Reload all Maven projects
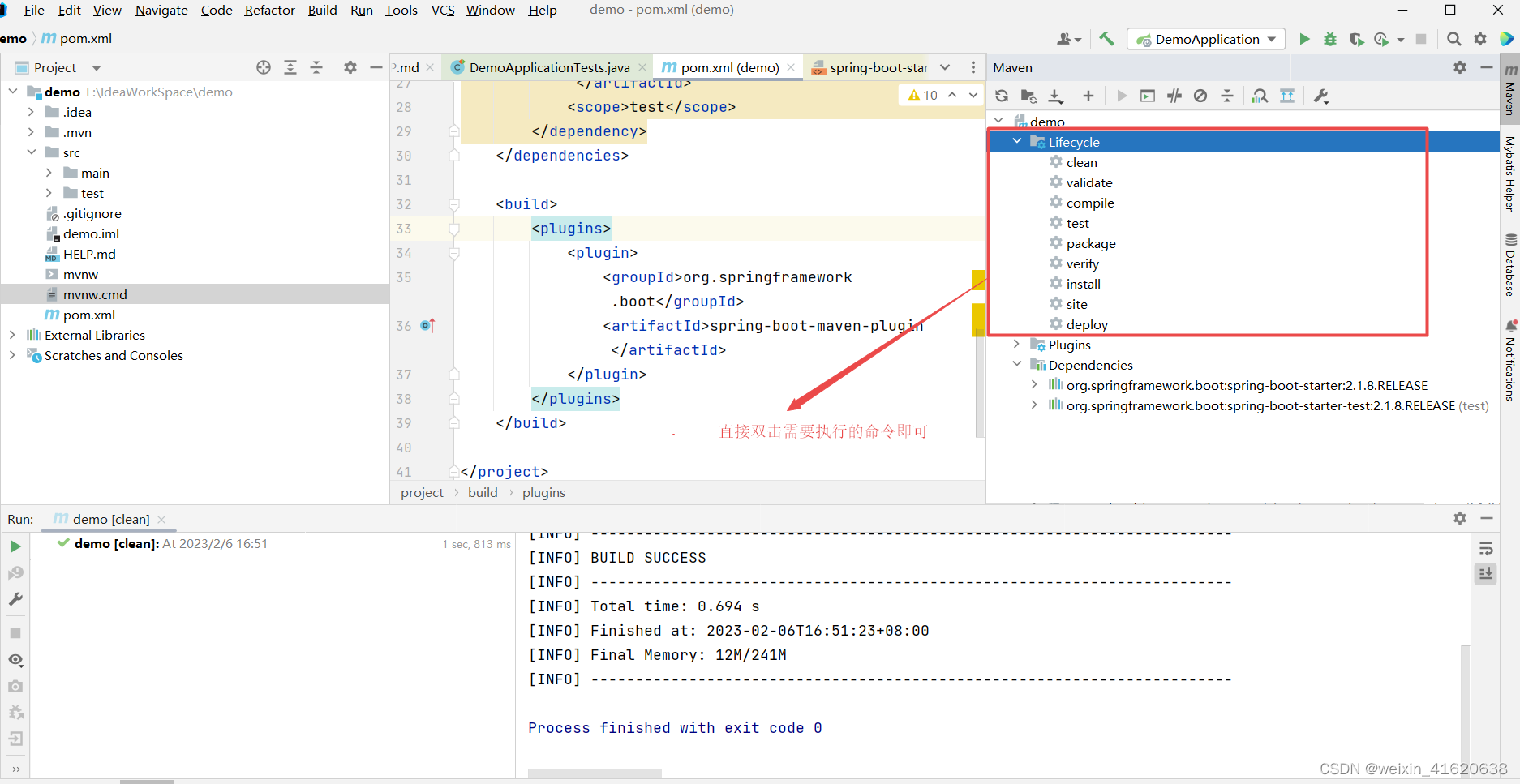 (x=1002, y=96)
